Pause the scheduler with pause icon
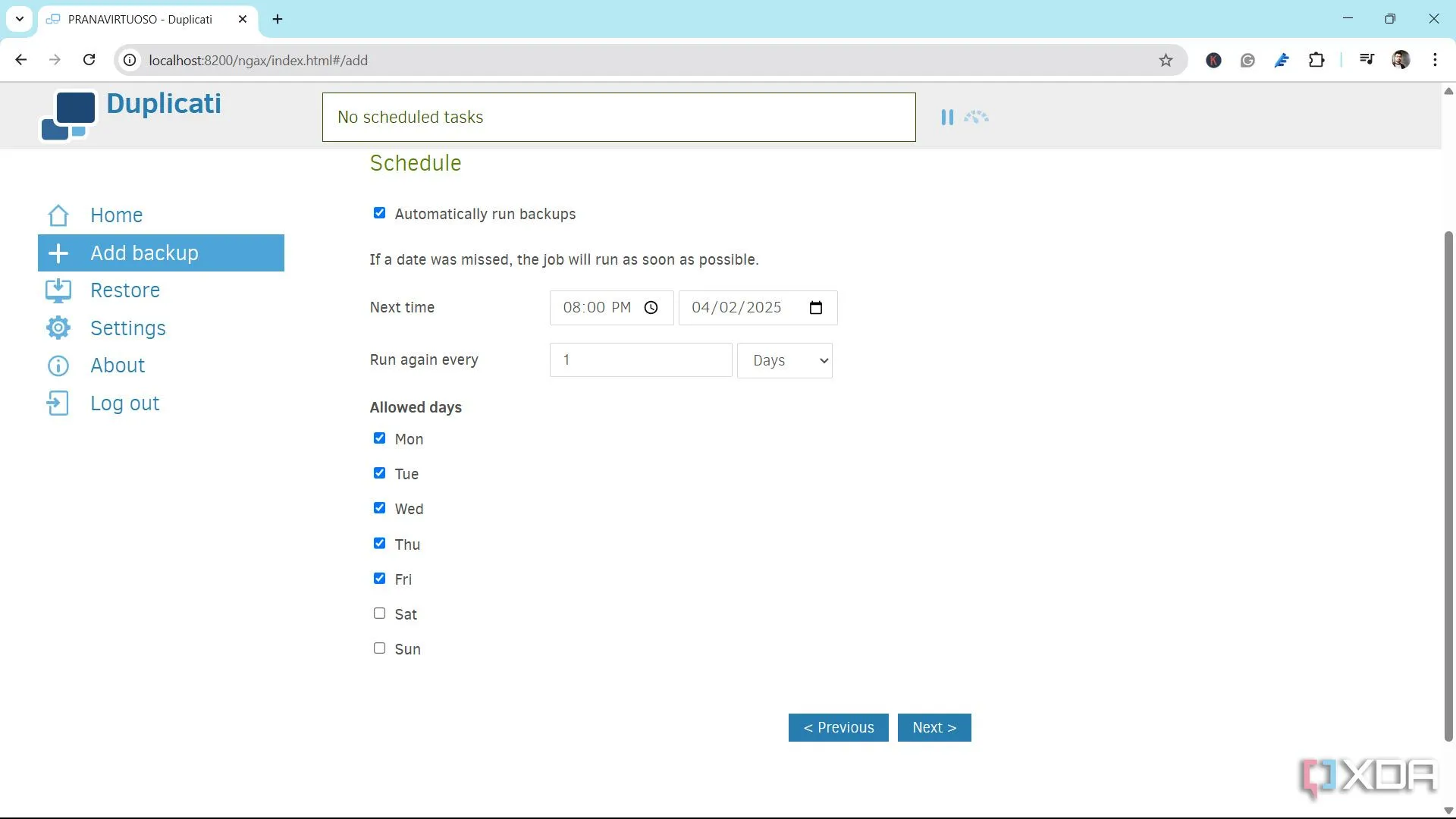The image size is (1456, 819). [x=947, y=118]
